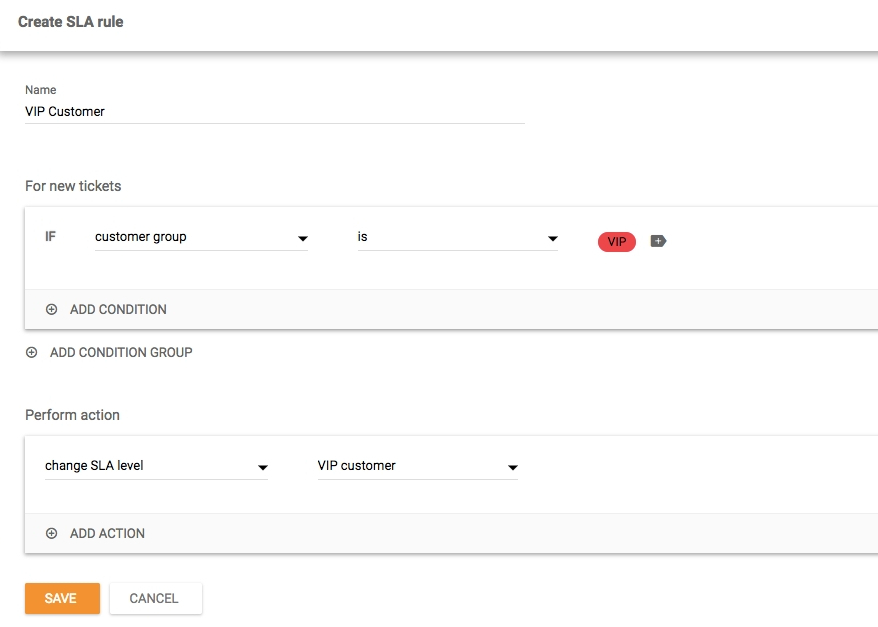878x627 pixels.
Task: Select the 'is' operator field text
Action: [363, 237]
